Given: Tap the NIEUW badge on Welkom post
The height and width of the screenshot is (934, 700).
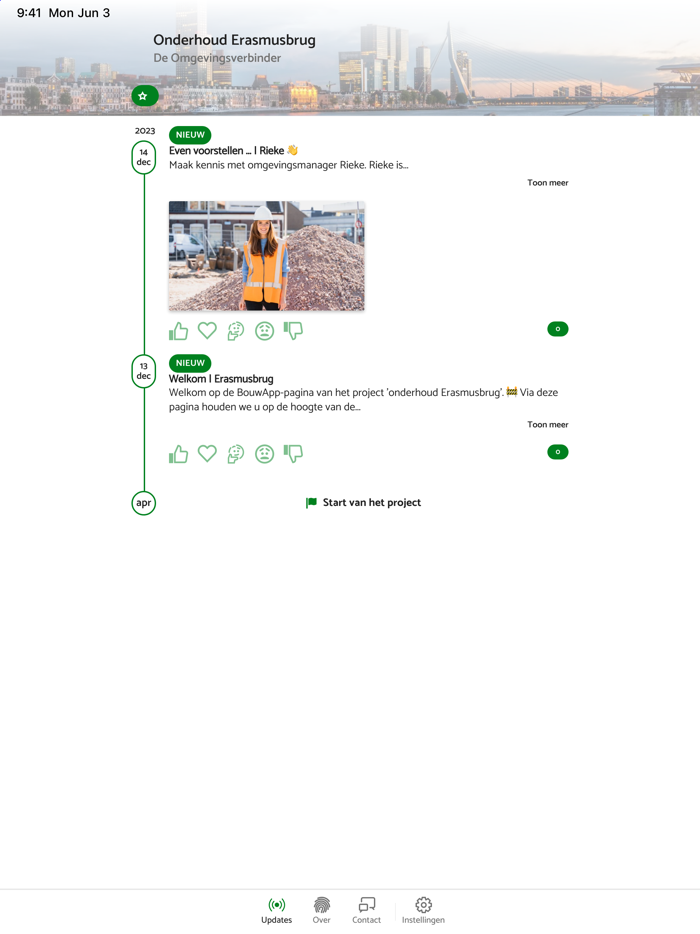Looking at the screenshot, I should 190,363.
